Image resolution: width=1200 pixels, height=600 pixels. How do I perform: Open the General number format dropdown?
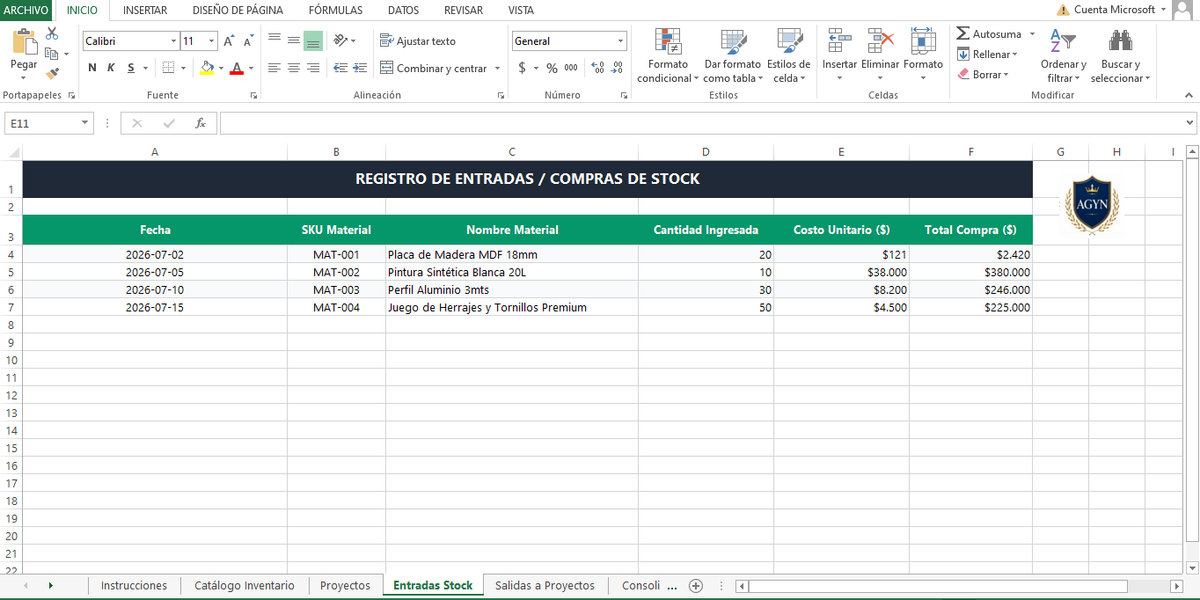[620, 41]
